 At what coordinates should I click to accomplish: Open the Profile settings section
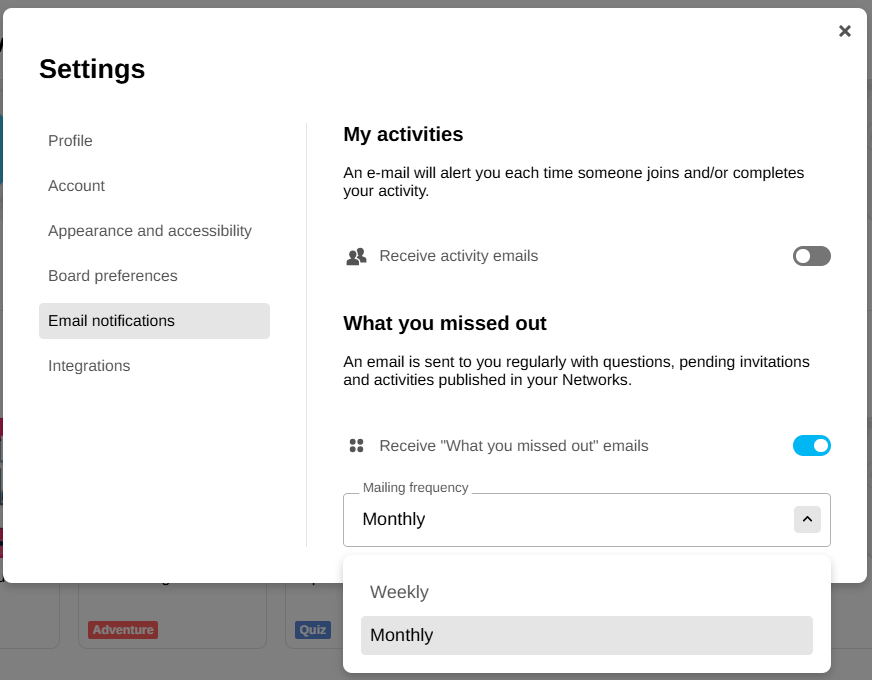point(70,141)
